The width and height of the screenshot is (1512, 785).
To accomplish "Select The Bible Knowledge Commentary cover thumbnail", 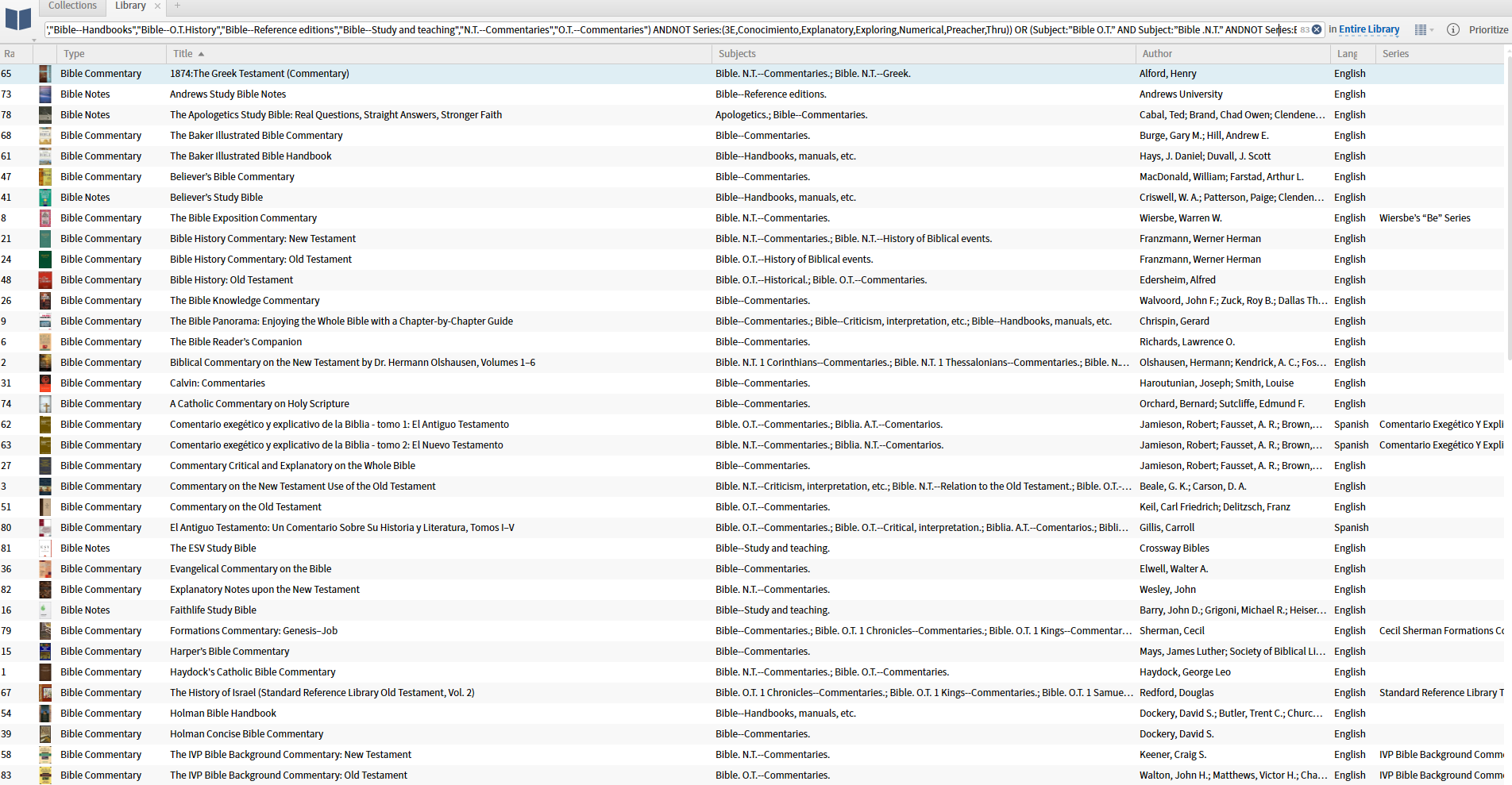I will pos(45,301).
